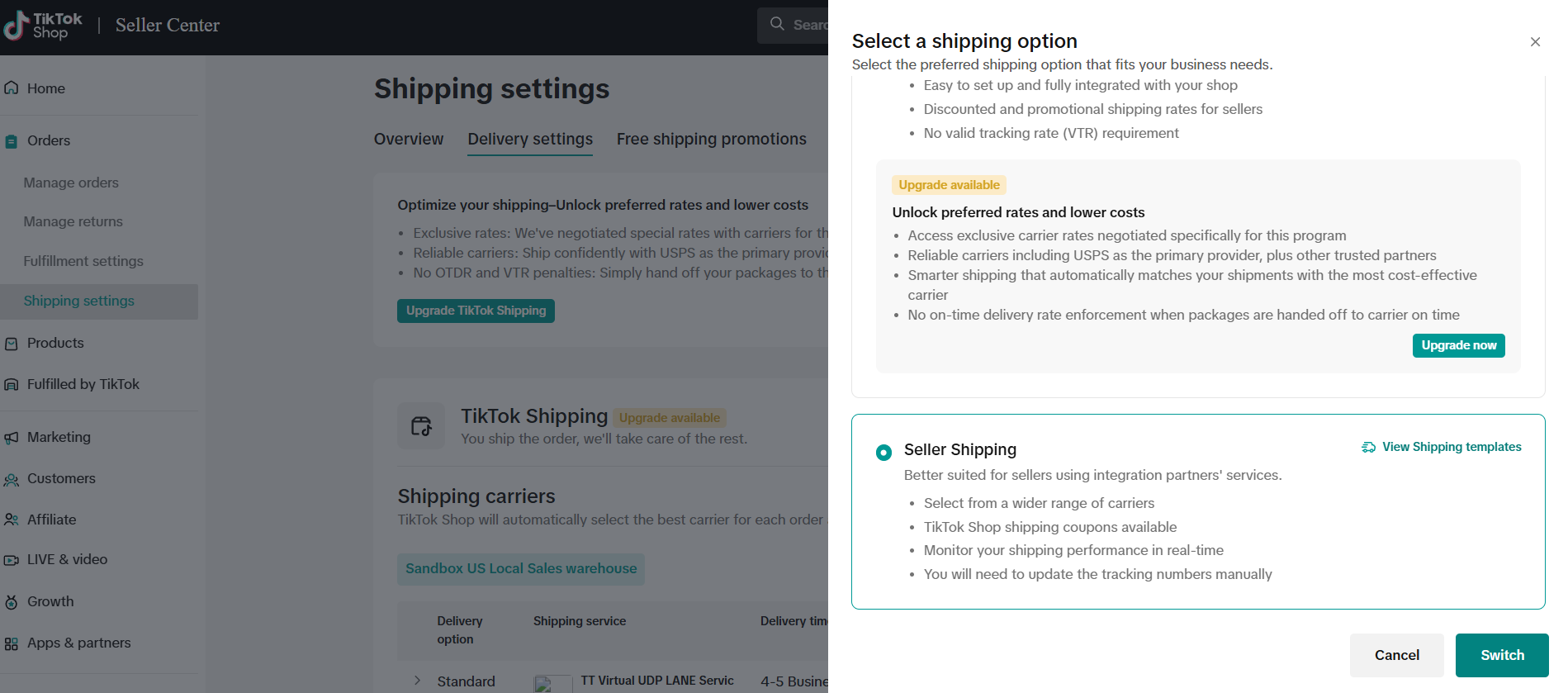
Task: Click the Growth menu label
Action: 50,601
